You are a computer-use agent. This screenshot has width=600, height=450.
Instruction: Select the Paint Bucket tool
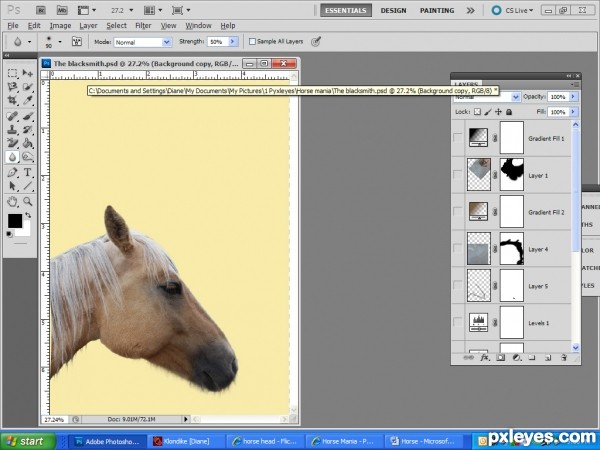[28, 143]
